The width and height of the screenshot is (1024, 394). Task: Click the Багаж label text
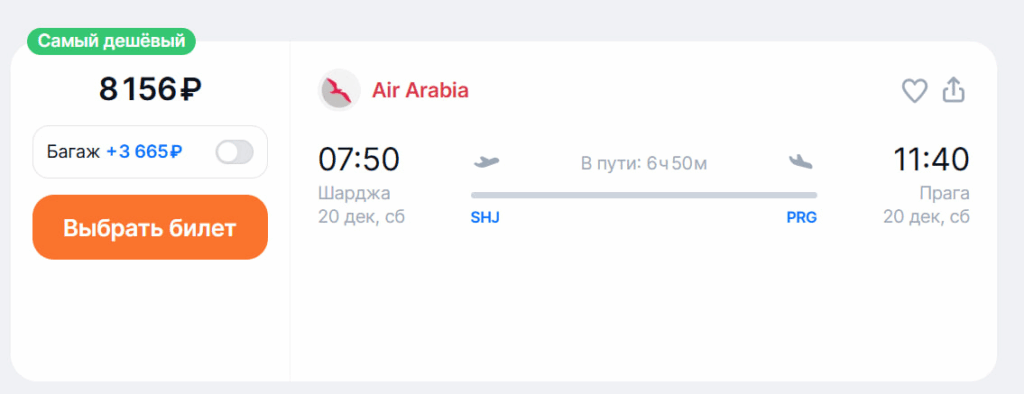click(73, 152)
